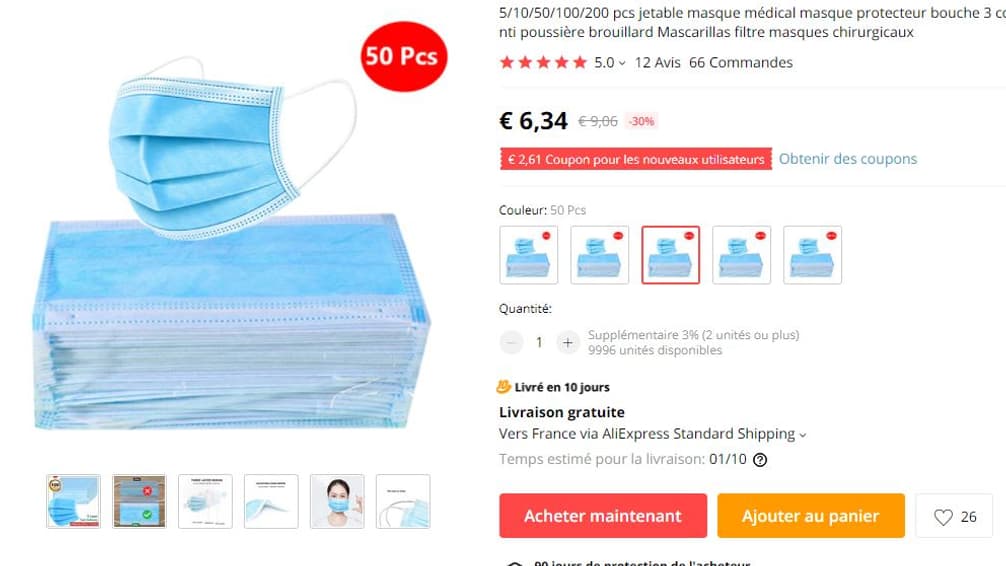Image resolution: width=1006 pixels, height=566 pixels.
Task: Click the five-star rating icons
Action: pos(543,62)
